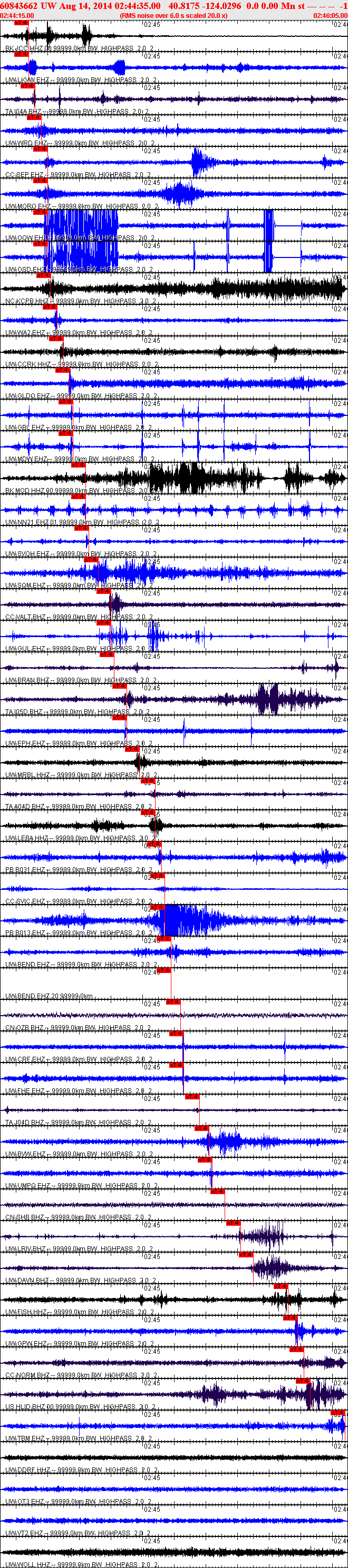Image resolution: width=348 pixels, height=1568 pixels.
Task: Click the NC KCPB HHZ station label
Action: (81, 301)
